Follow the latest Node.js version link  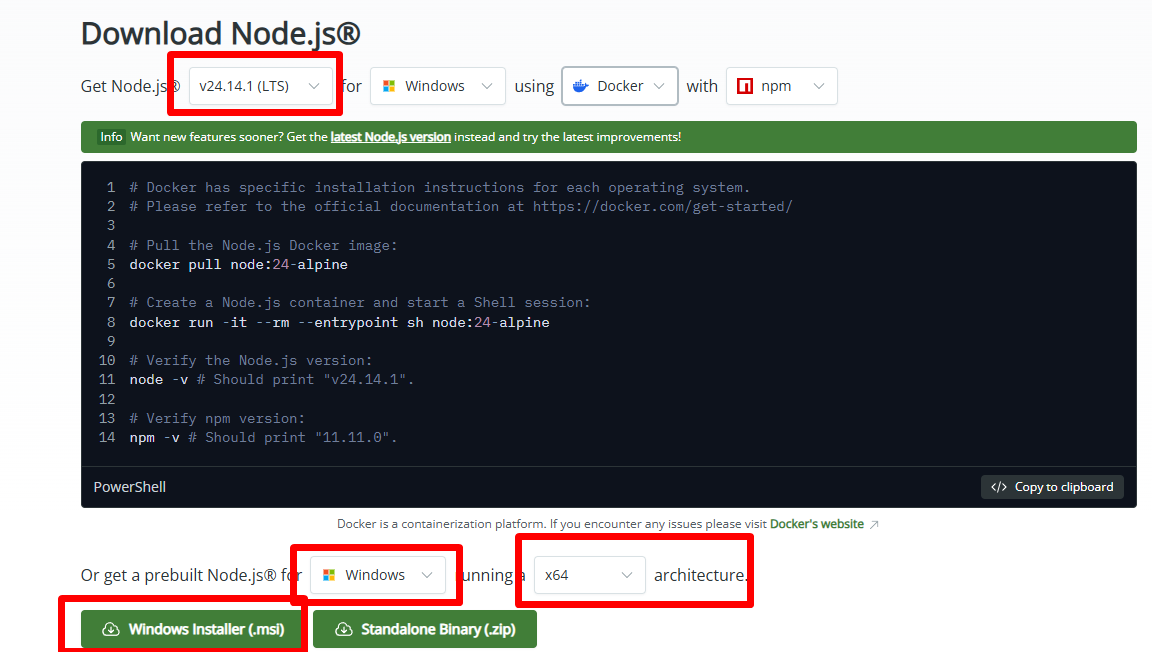(390, 137)
